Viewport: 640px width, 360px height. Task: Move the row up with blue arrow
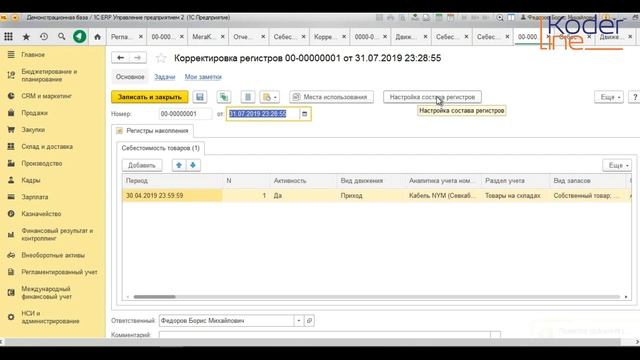pyautogui.click(x=179, y=165)
